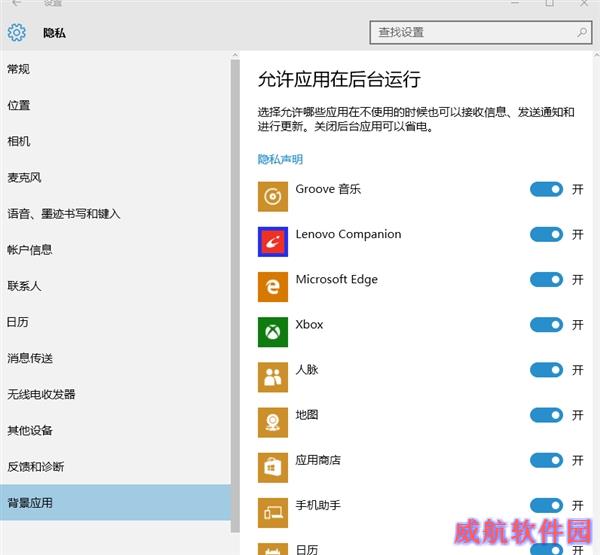Click the 手机助手 label text
Screen dimensions: 600x555
[x=318, y=505]
